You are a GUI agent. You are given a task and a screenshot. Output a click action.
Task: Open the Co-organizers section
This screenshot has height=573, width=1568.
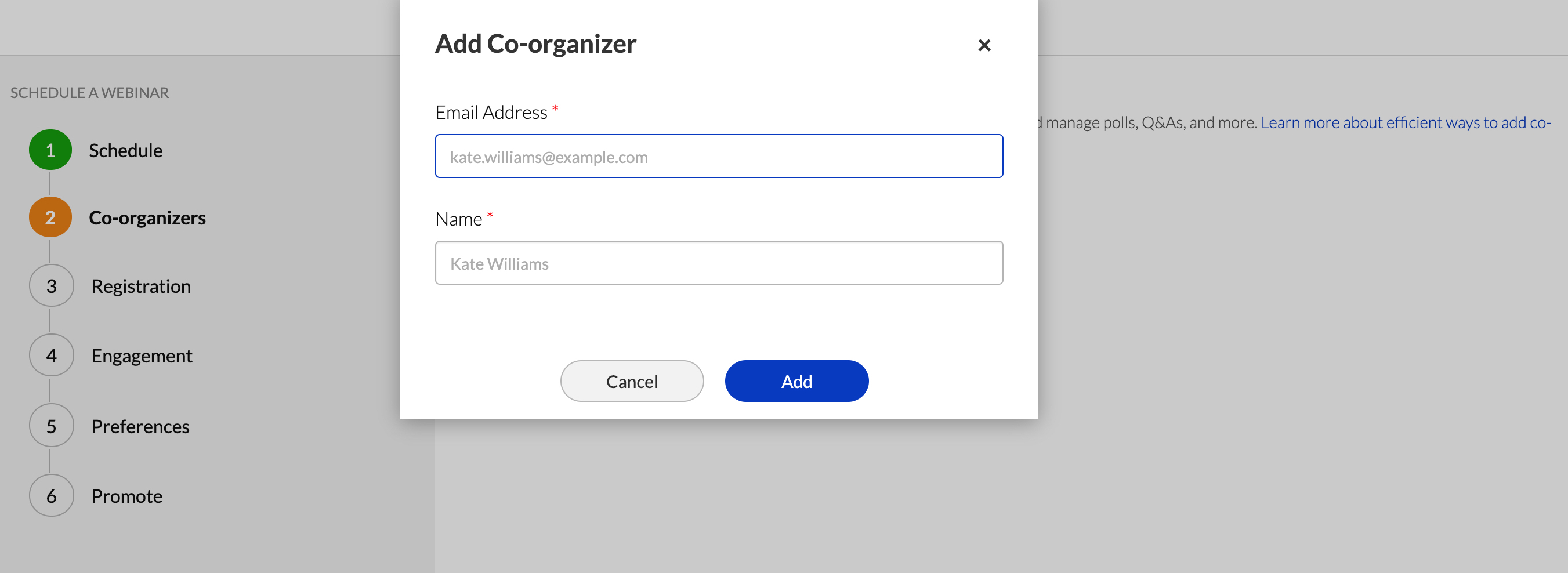coord(147,216)
